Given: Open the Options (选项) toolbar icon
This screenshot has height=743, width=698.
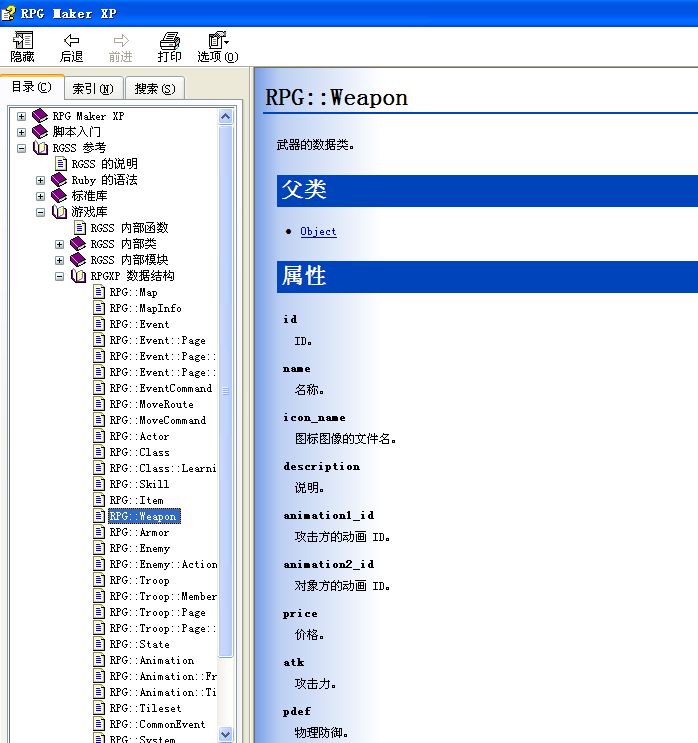Looking at the screenshot, I should click(218, 40).
